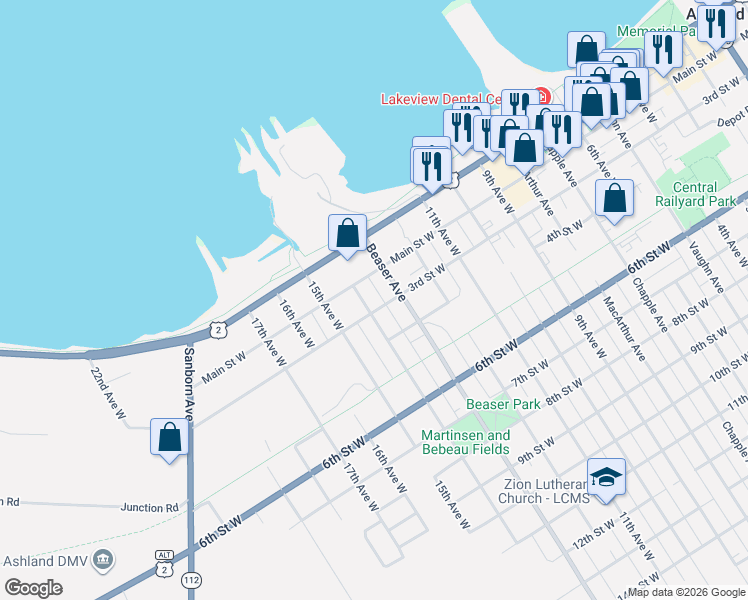Select the rightmost shopping bag marker in the downtown cluster
Image resolution: width=748 pixels, height=600 pixels.
(630, 88)
